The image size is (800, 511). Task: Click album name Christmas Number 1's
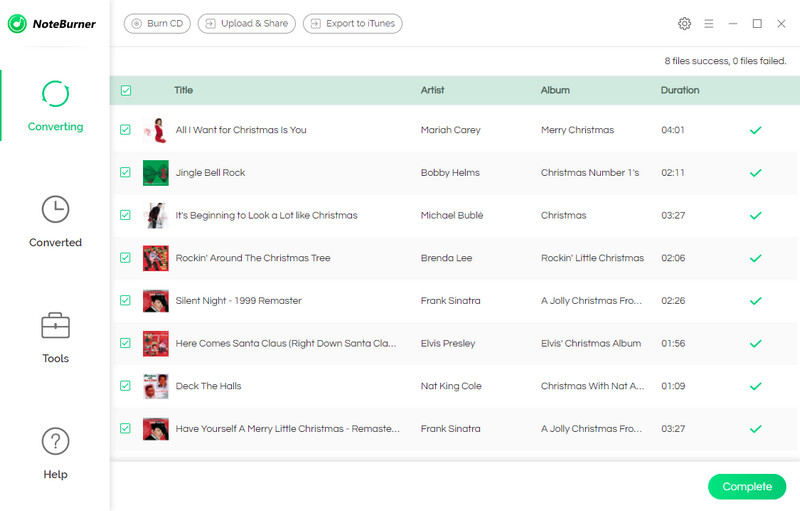590,172
